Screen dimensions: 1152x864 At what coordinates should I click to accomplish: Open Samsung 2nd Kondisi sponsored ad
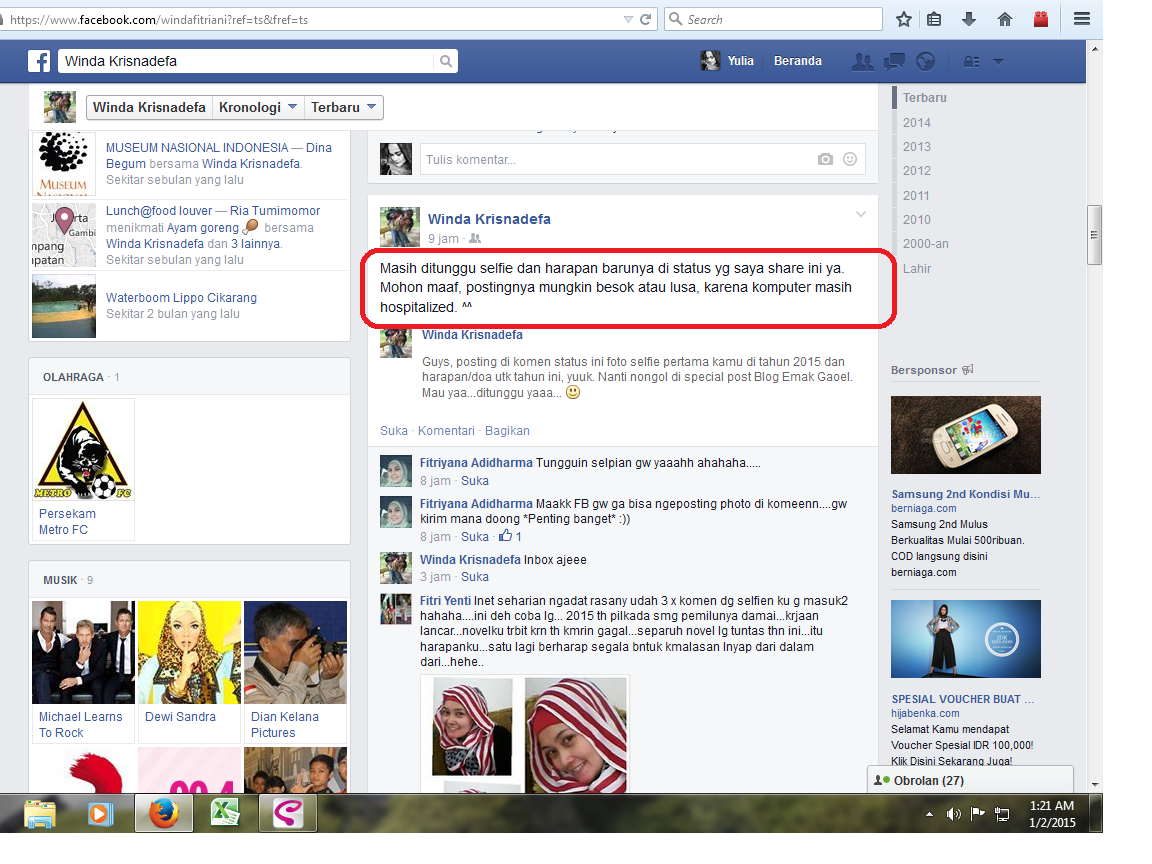coord(965,494)
